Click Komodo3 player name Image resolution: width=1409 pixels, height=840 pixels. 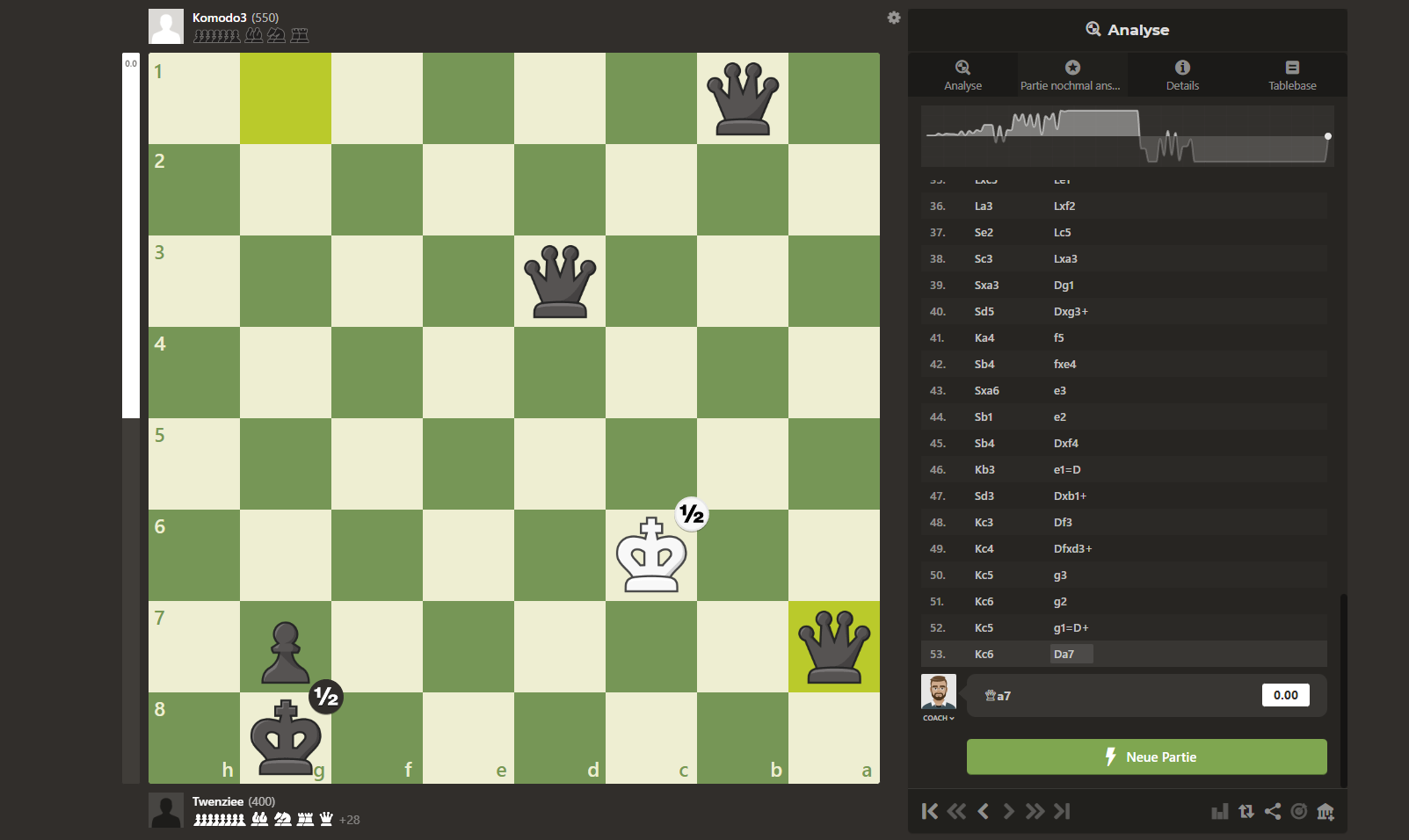coord(220,18)
